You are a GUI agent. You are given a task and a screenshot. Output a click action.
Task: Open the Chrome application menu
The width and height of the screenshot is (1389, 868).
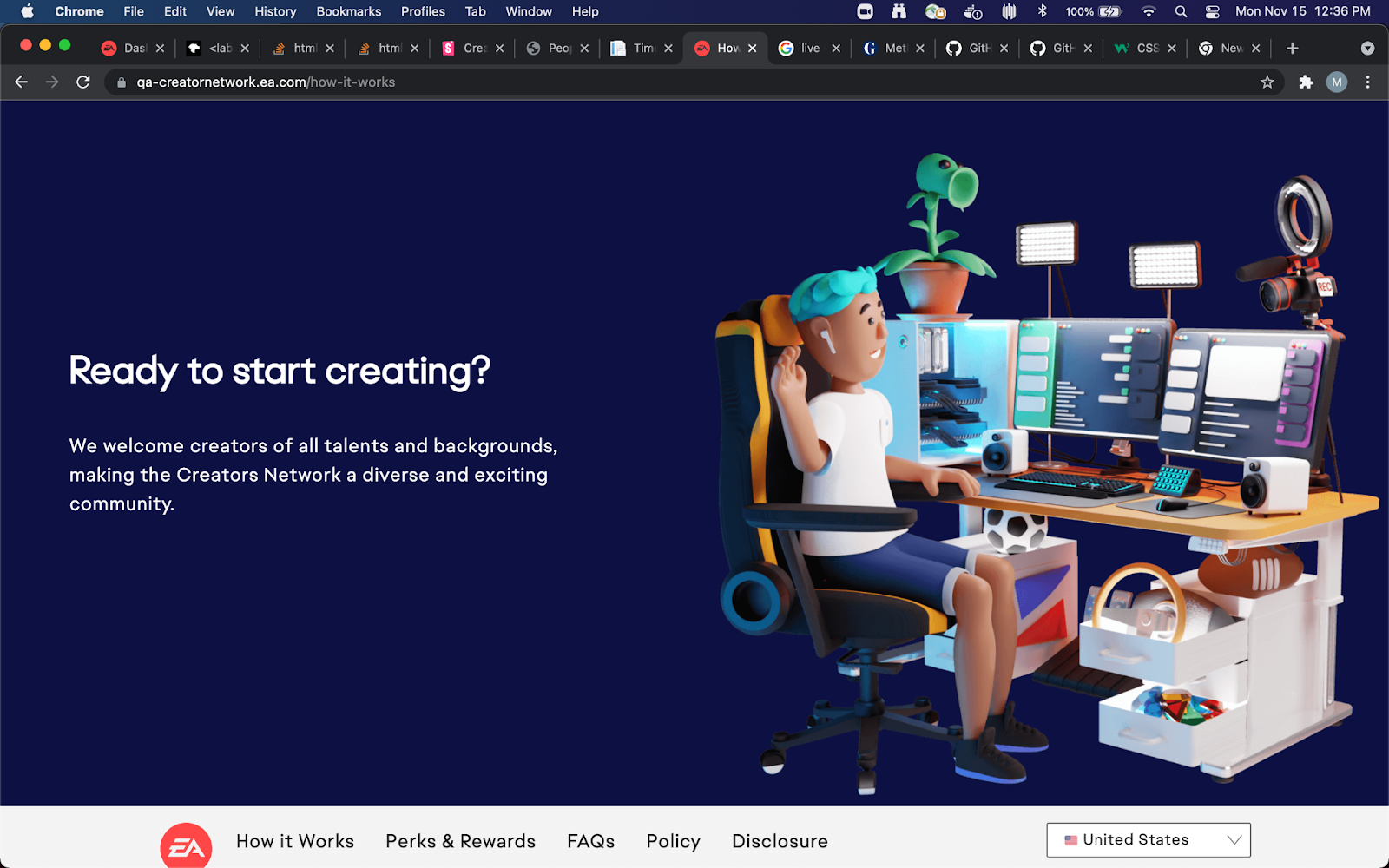coord(79,11)
